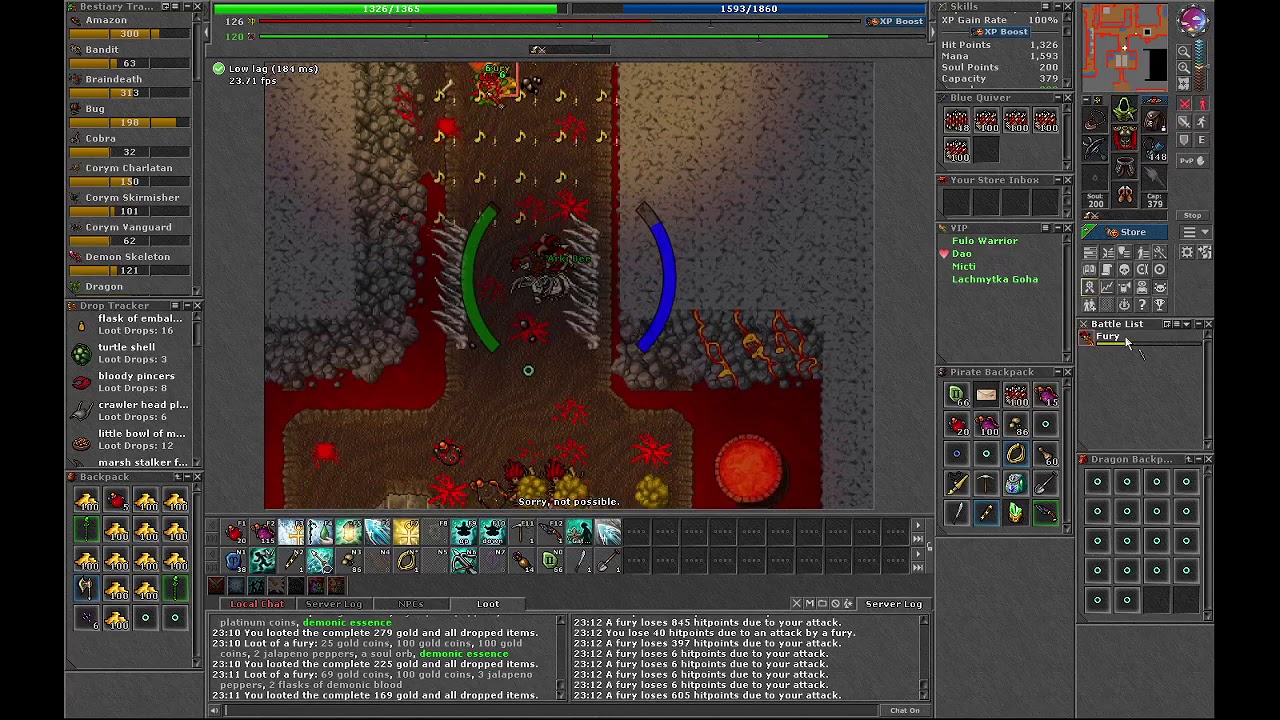Zoom in the minimap with magnifier icon
The image size is (1280, 720).
tap(1184, 70)
